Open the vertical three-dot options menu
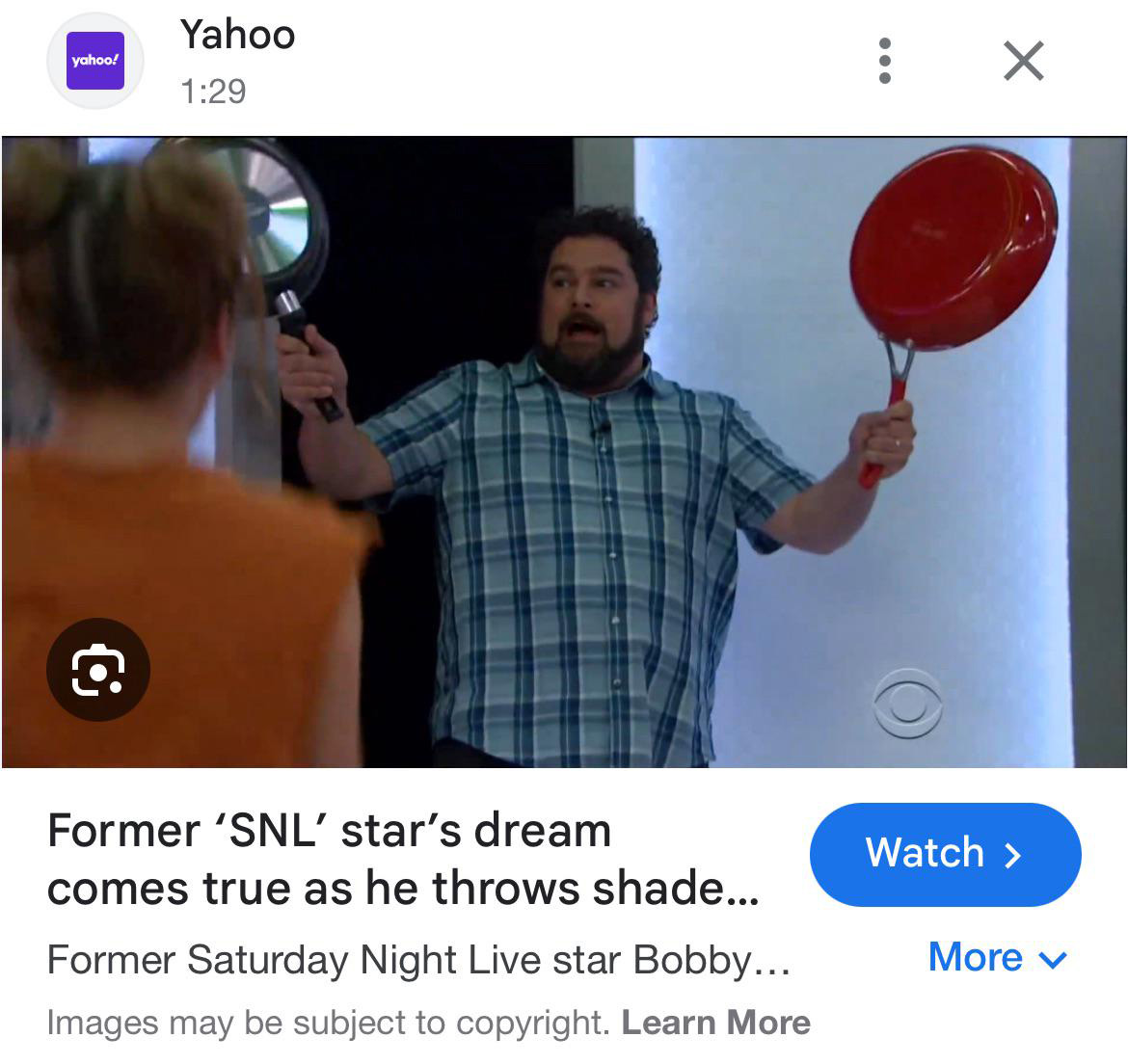This screenshot has width=1128, height=1064. click(x=885, y=61)
